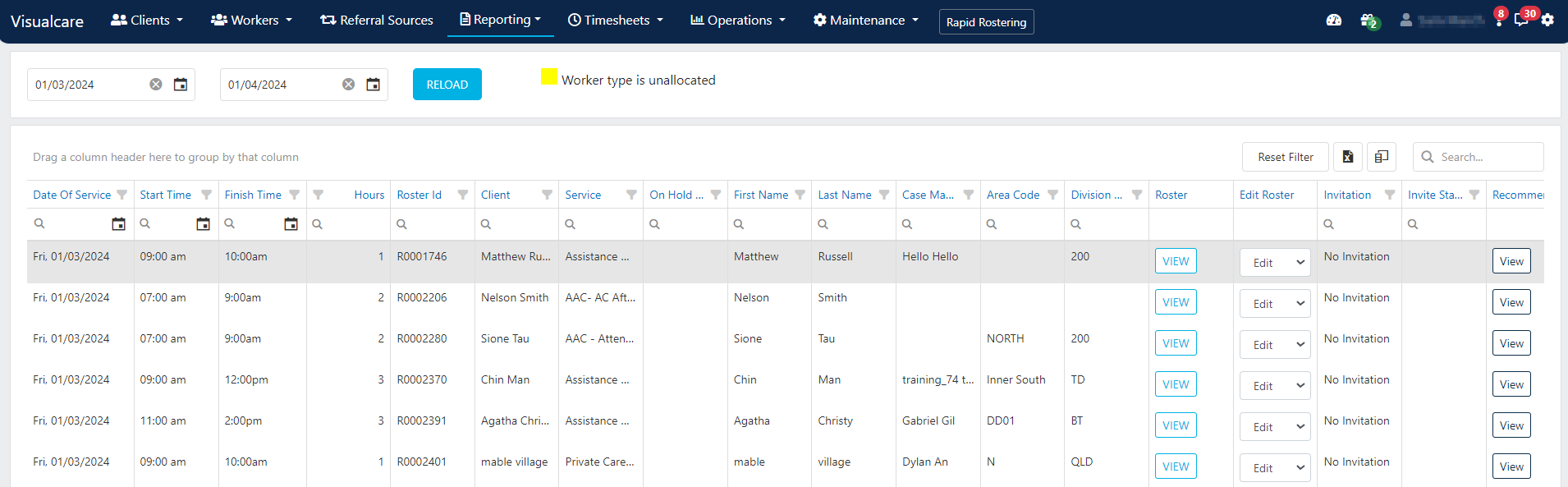Clear the 01/04/2024 end date field

coord(349,85)
